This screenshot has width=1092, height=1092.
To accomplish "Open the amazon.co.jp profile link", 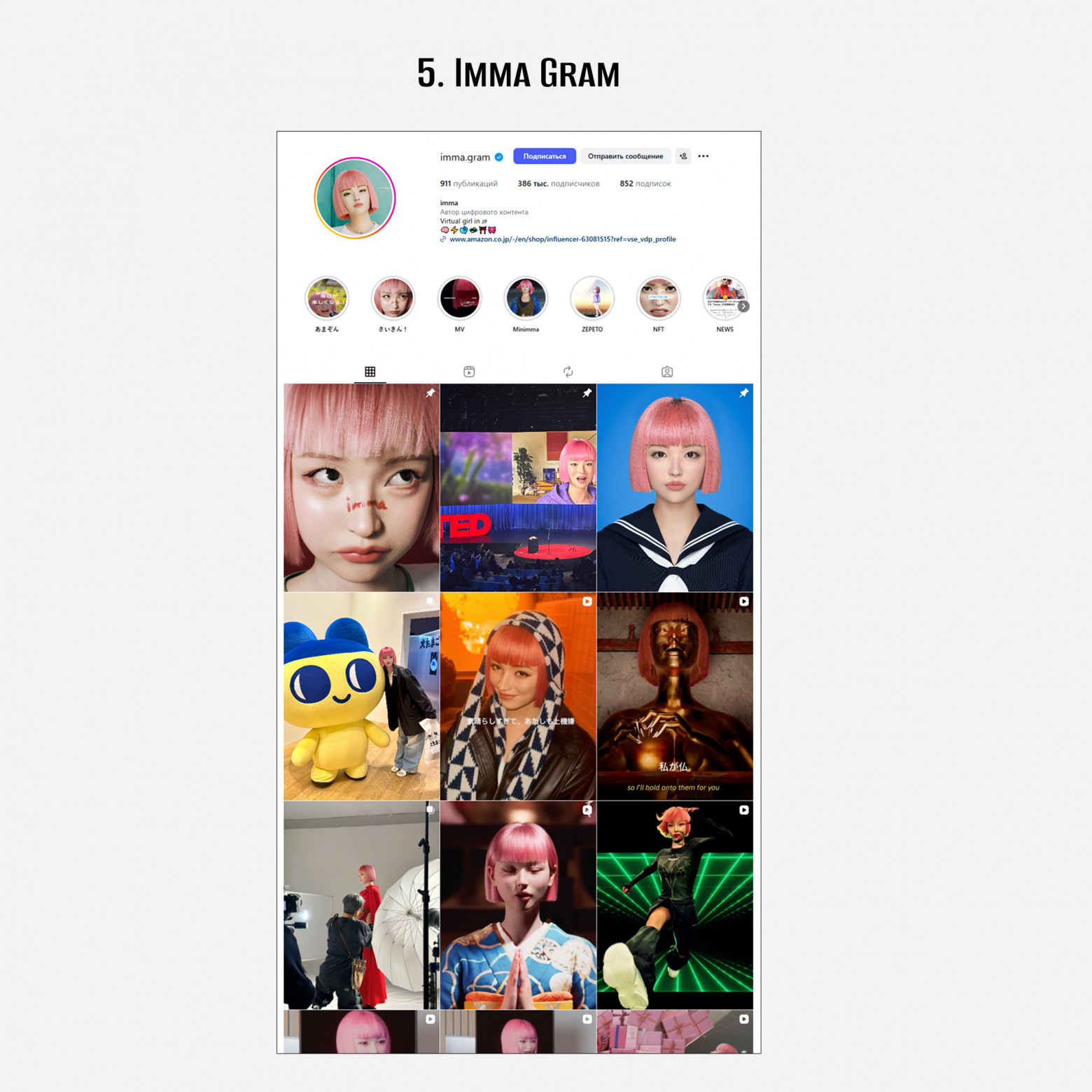I will point(562,239).
